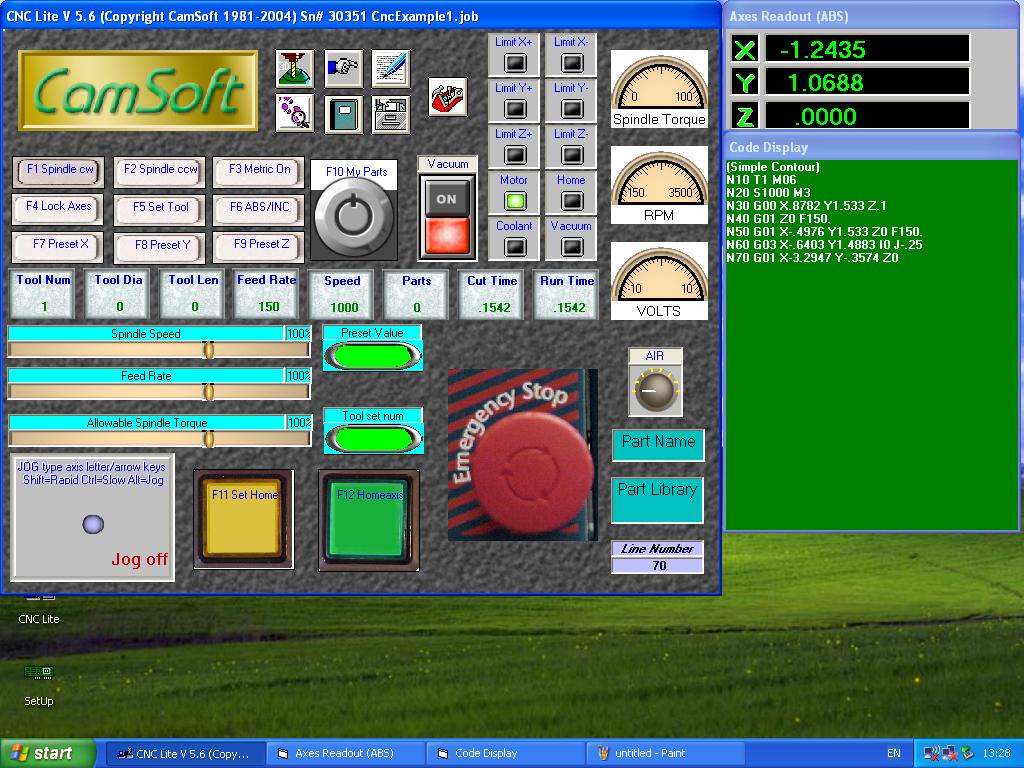This screenshot has height=768, width=1024.
Task: Click the 3D milling spindle icon
Action: (x=295, y=68)
